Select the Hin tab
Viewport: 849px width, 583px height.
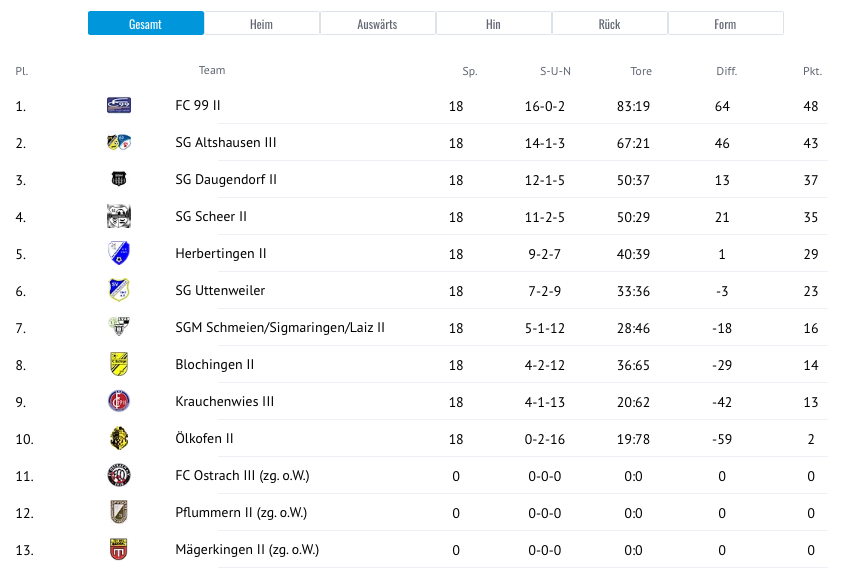(493, 22)
